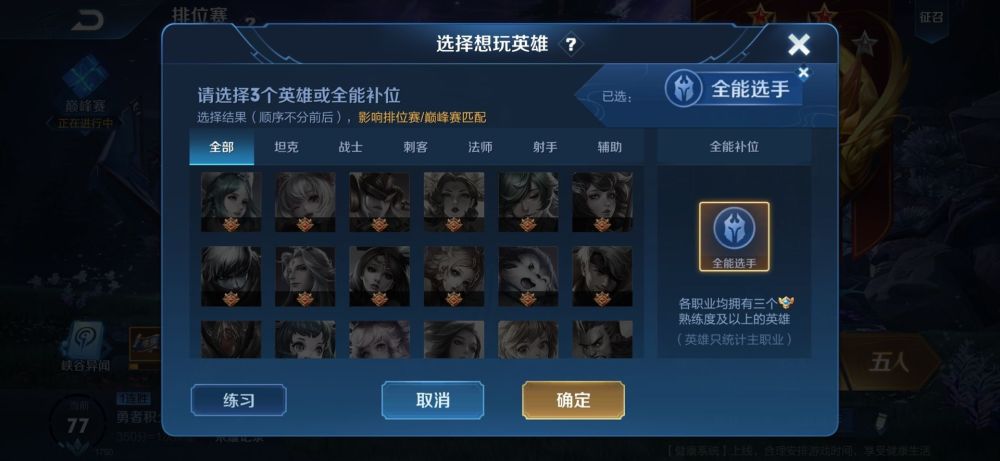Close the hero selection dialog with X

coord(798,45)
